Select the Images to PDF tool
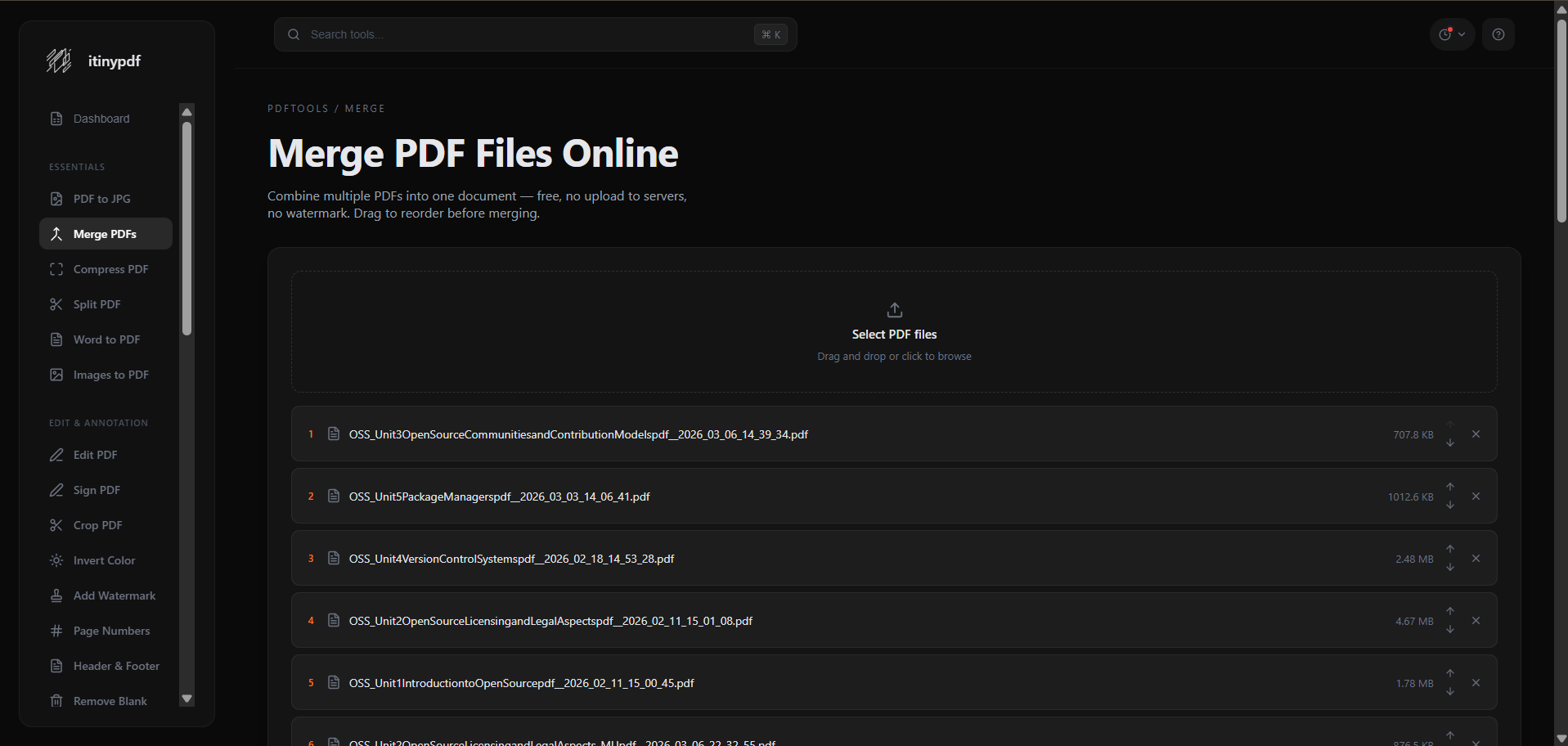The width and height of the screenshot is (1568, 746). (110, 374)
